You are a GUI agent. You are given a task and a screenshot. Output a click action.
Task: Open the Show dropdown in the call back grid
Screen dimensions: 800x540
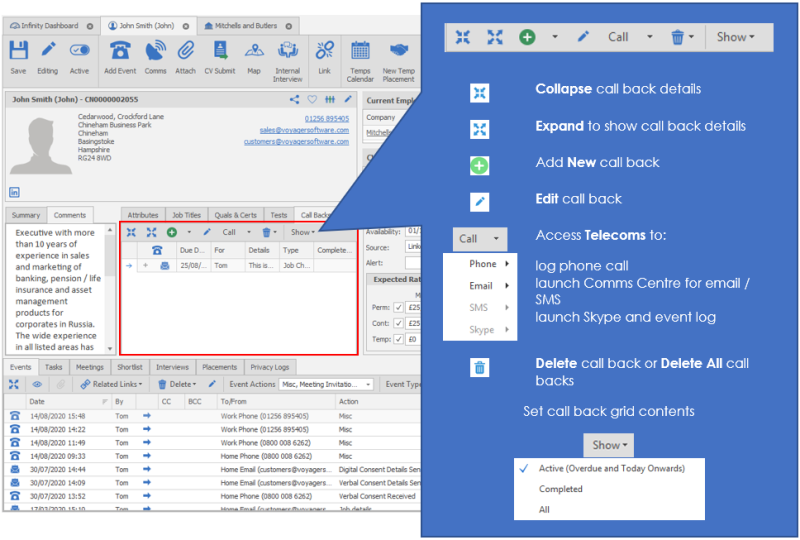(301, 232)
